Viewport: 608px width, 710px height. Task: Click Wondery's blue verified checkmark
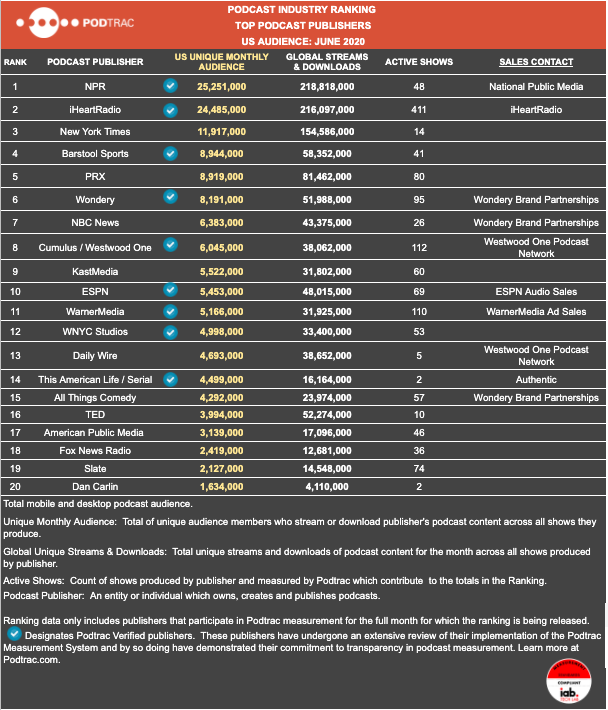point(170,197)
